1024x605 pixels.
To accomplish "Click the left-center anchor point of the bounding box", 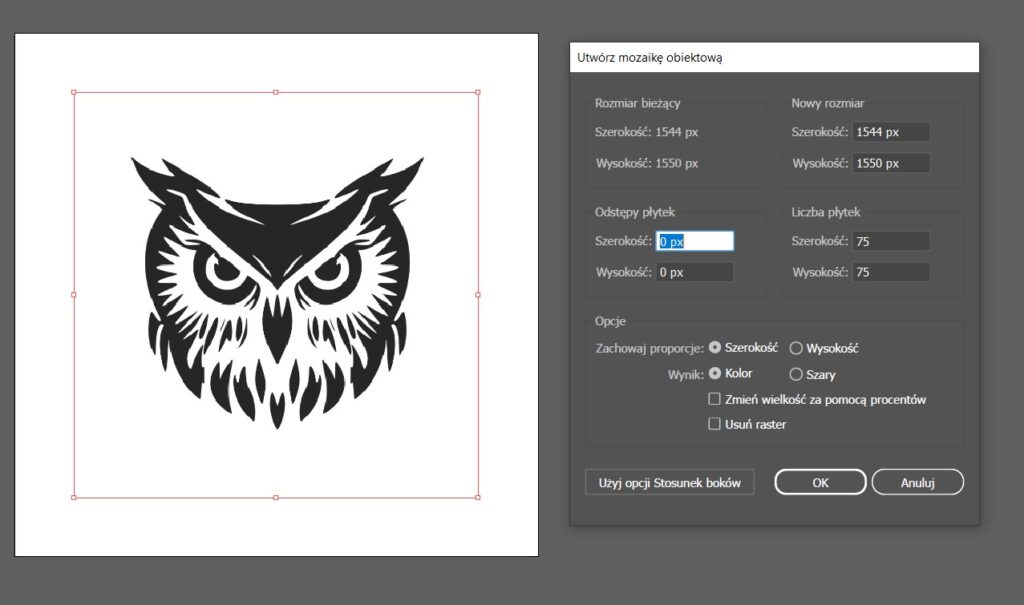I will 73,294.
